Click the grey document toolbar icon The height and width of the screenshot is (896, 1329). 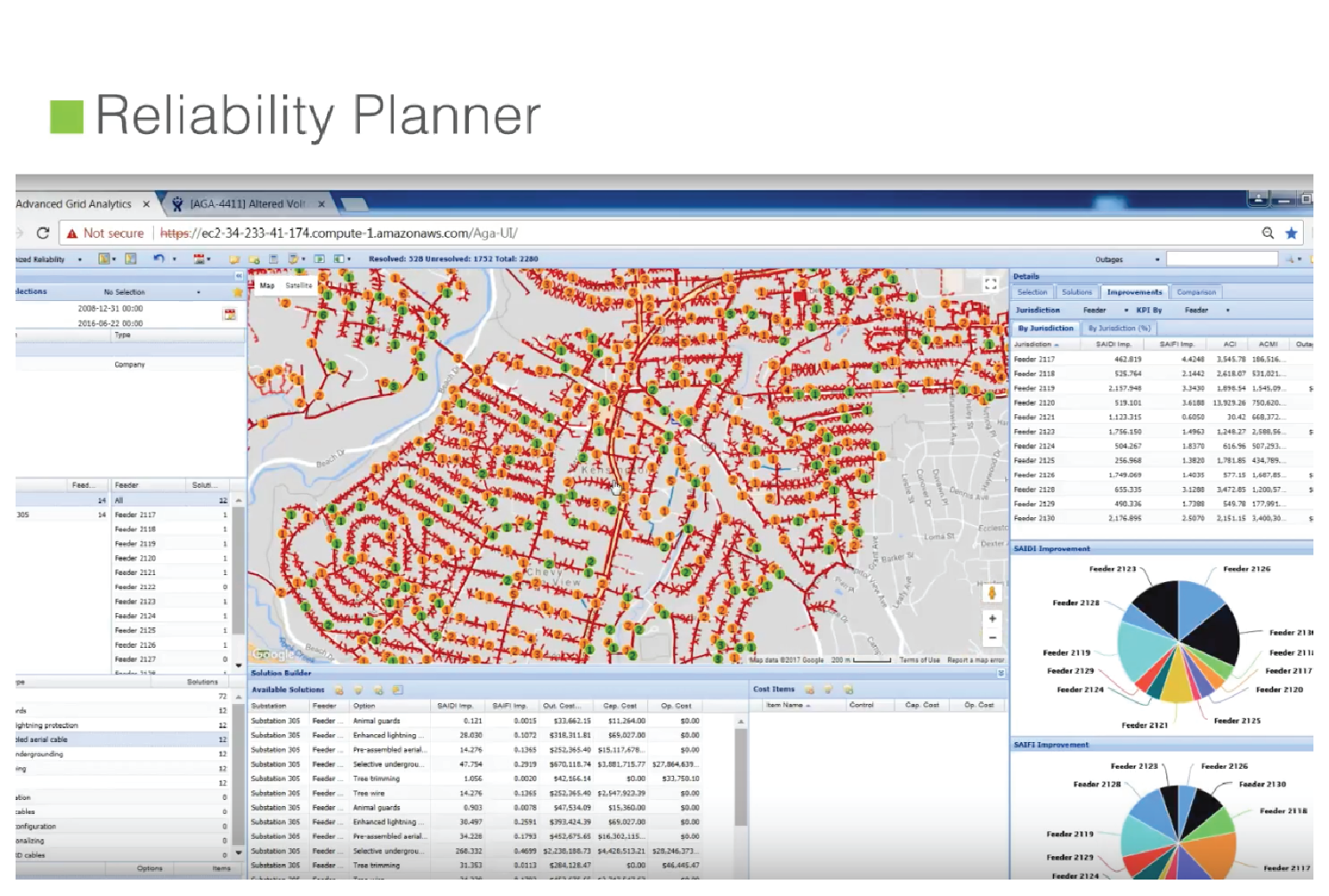[273, 259]
